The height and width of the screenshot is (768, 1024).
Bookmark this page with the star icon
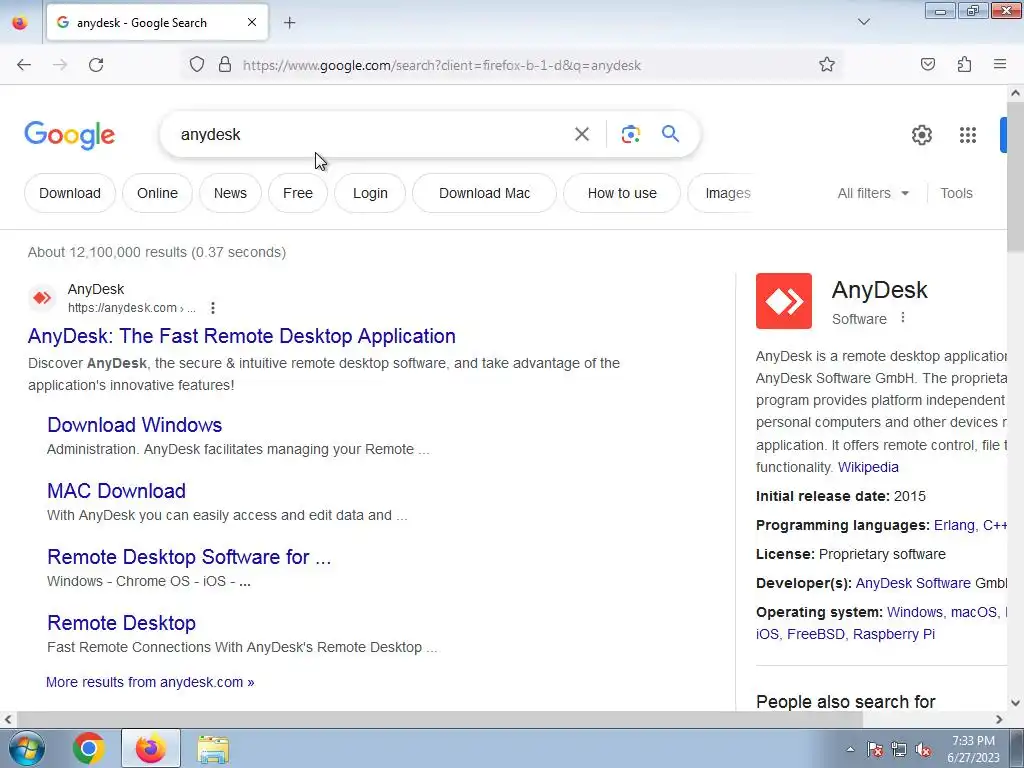827,65
